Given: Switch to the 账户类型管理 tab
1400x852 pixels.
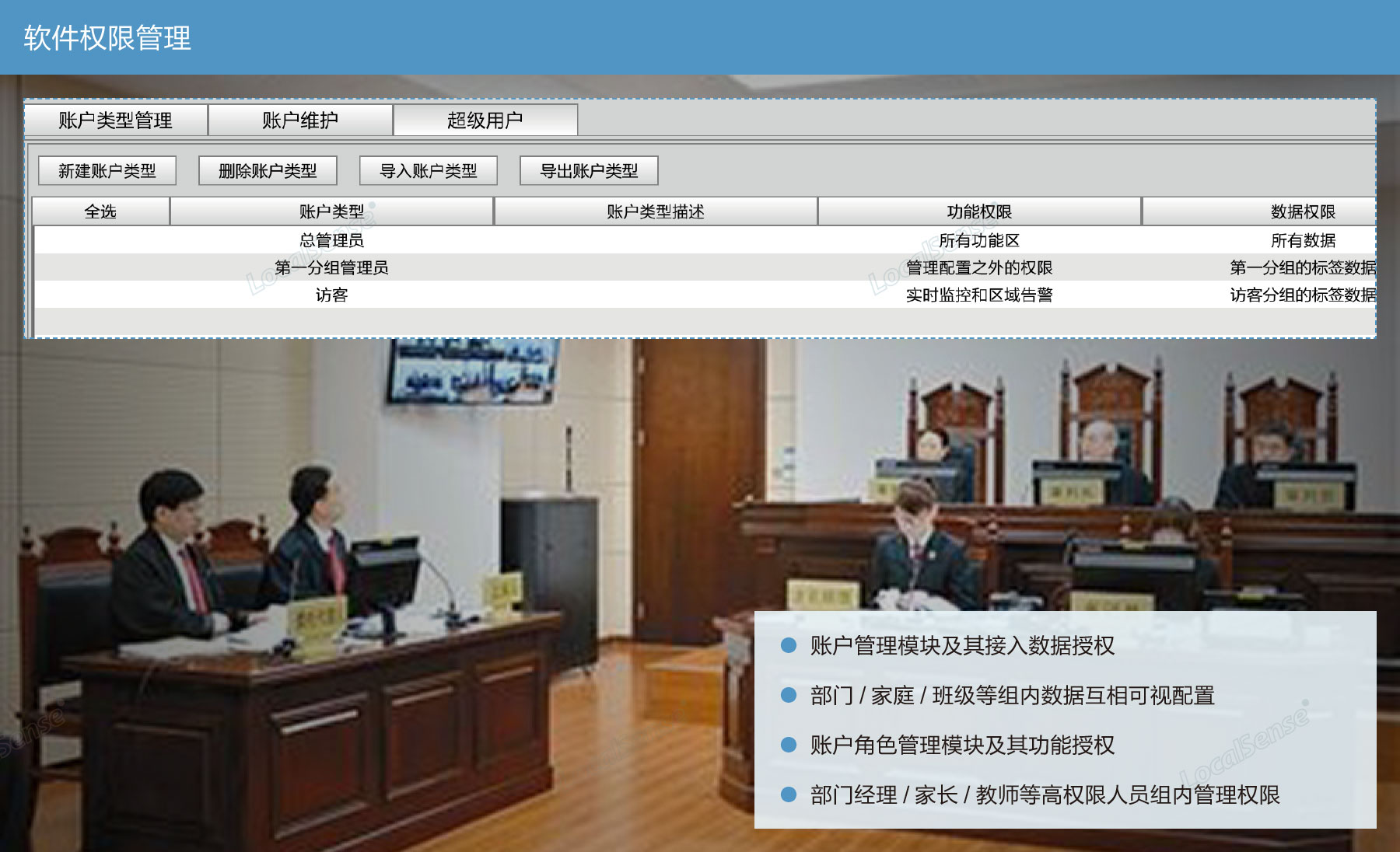Looking at the screenshot, I should pos(116,120).
